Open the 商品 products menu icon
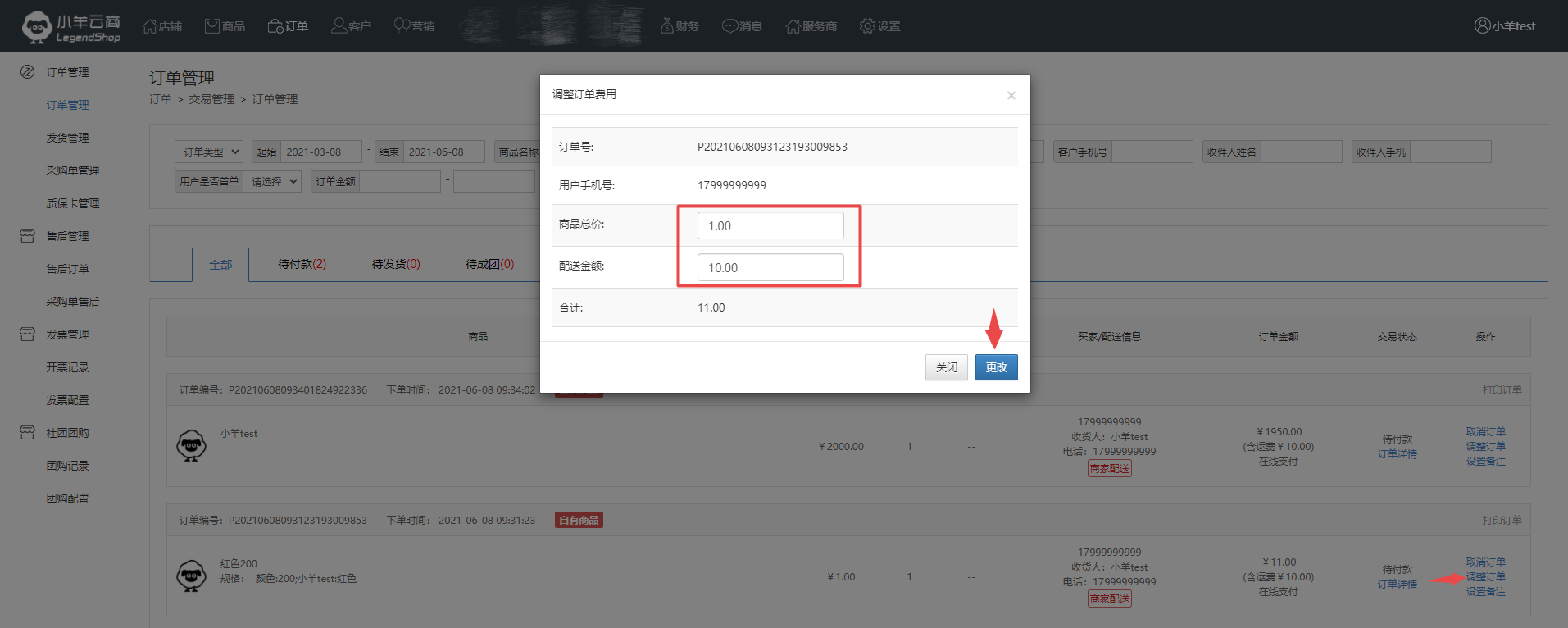Viewport: 1568px width, 628px height. coord(212,26)
